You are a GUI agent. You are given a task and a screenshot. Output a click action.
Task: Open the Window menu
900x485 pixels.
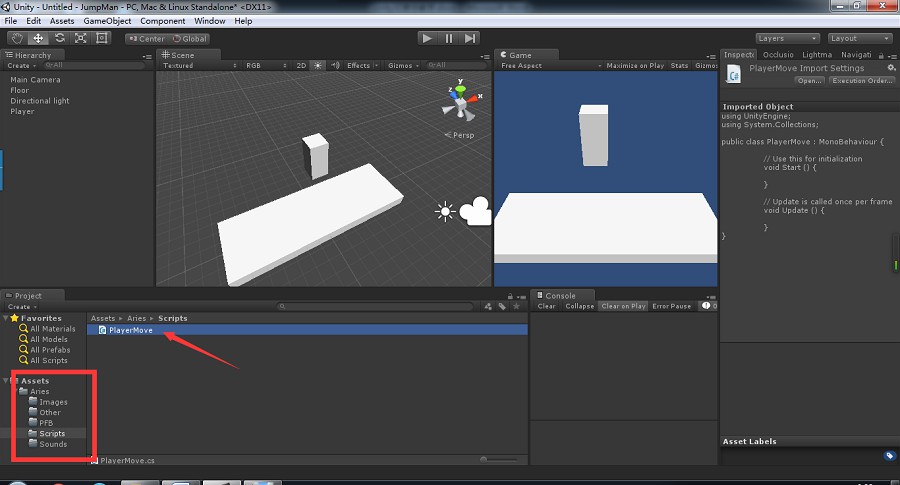tap(210, 21)
